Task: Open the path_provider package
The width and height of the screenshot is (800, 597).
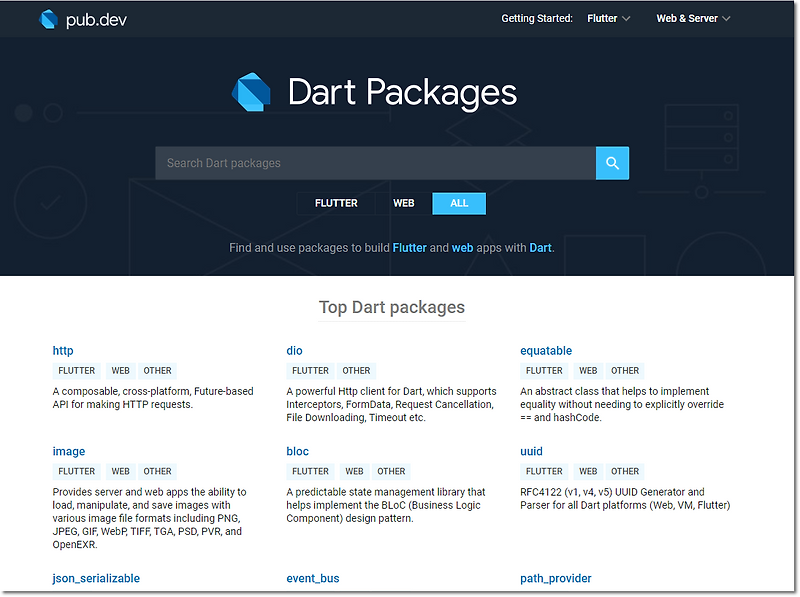Action: [x=556, y=578]
